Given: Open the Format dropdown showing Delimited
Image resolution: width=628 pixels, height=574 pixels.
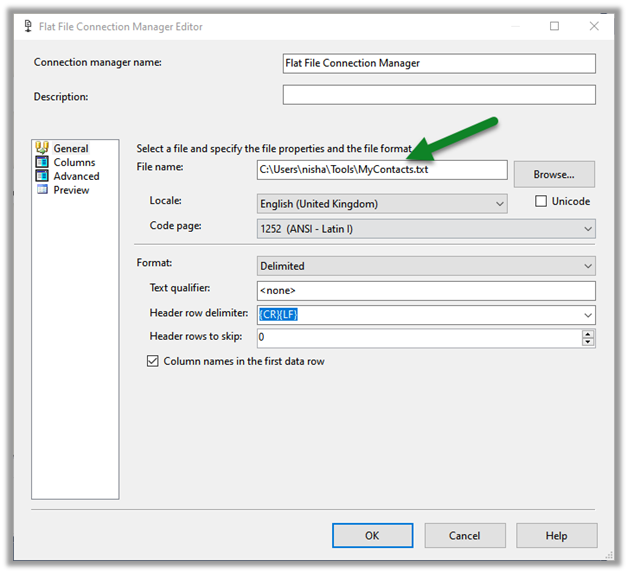Looking at the screenshot, I should point(587,266).
